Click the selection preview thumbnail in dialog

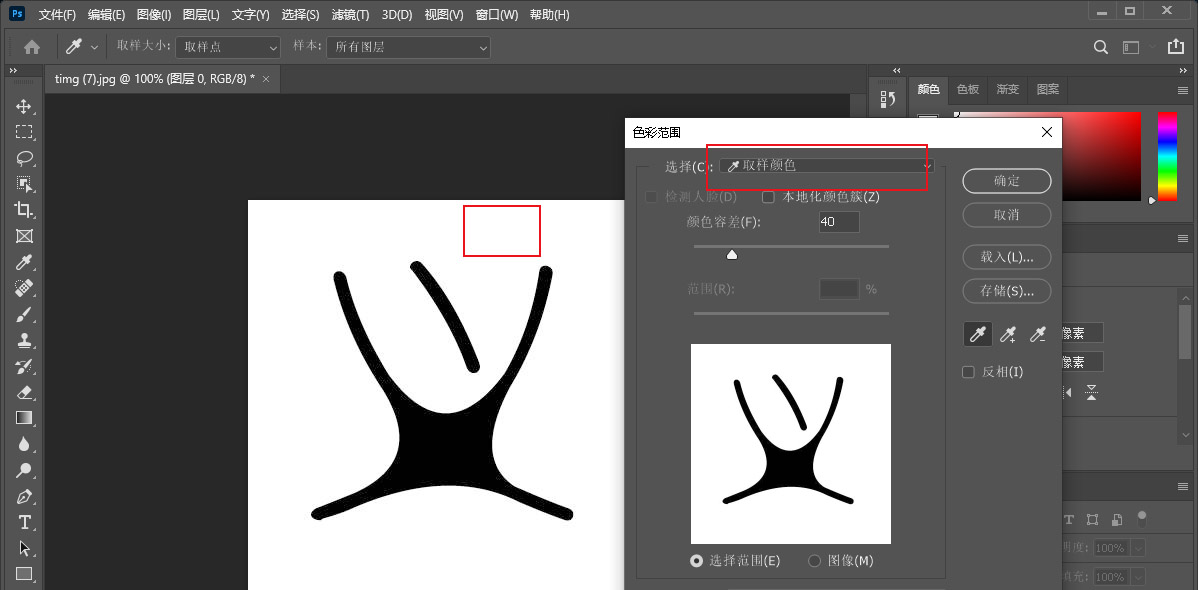click(x=790, y=443)
